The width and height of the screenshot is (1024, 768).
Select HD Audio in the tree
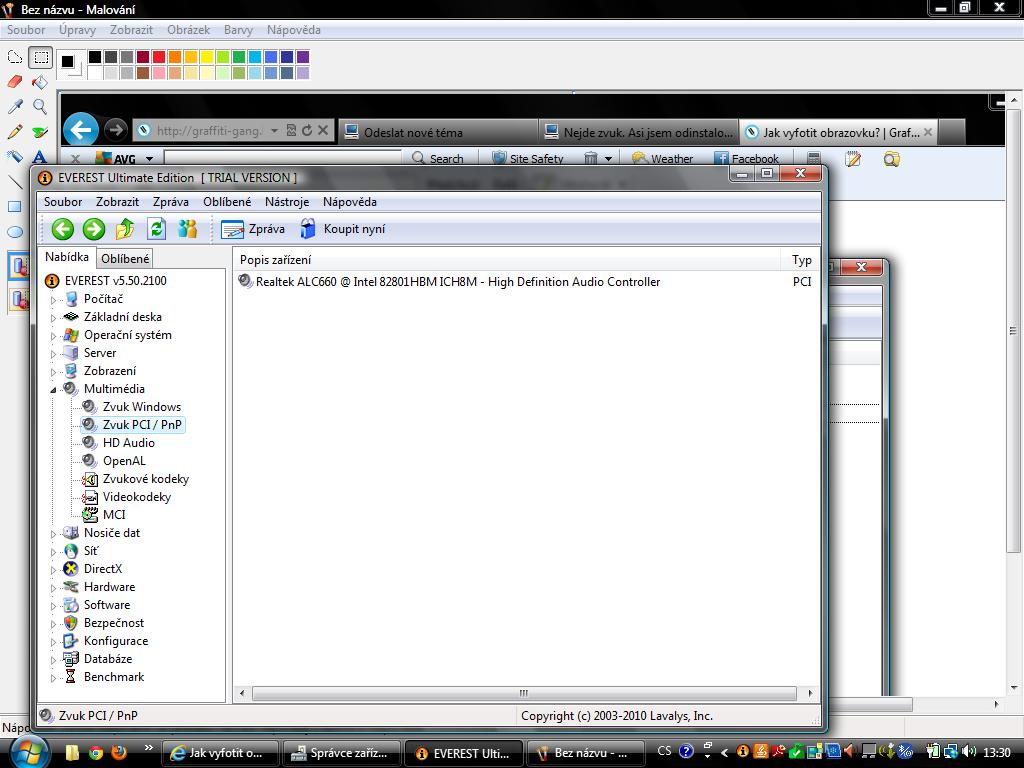coord(129,443)
